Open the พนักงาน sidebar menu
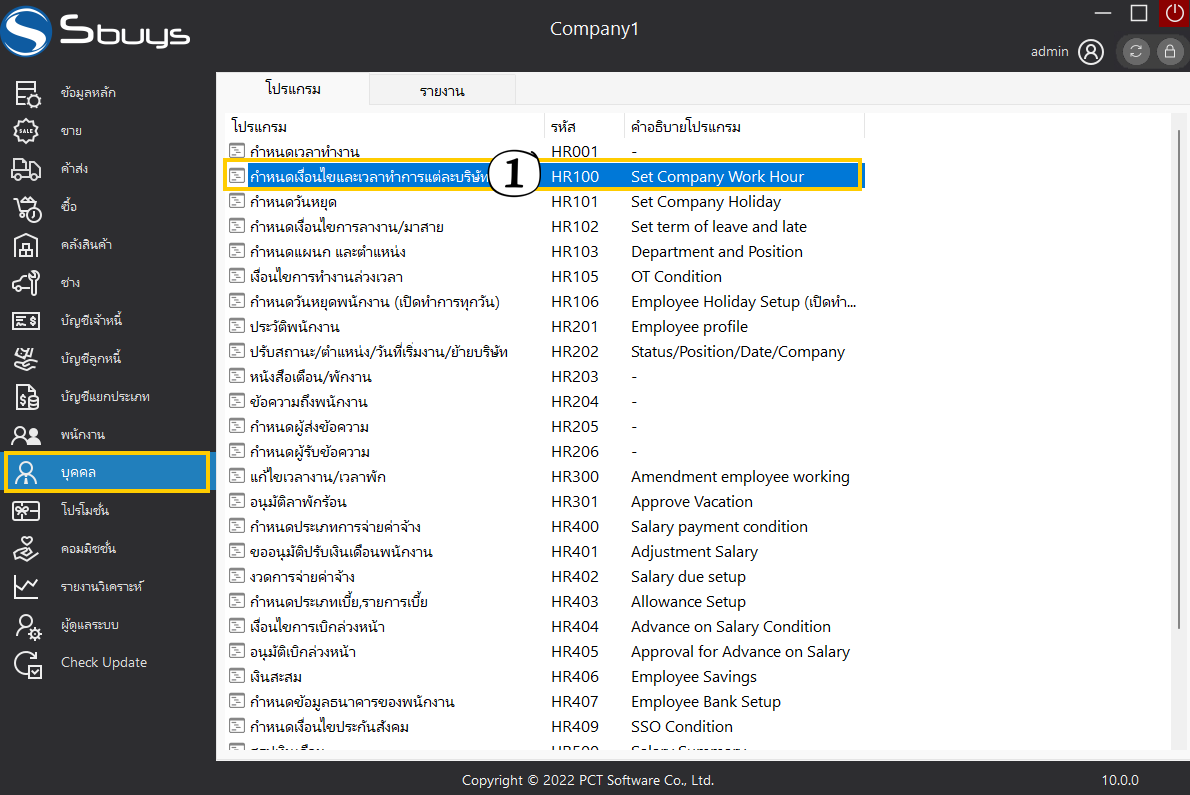This screenshot has width=1190, height=795. click(82, 435)
